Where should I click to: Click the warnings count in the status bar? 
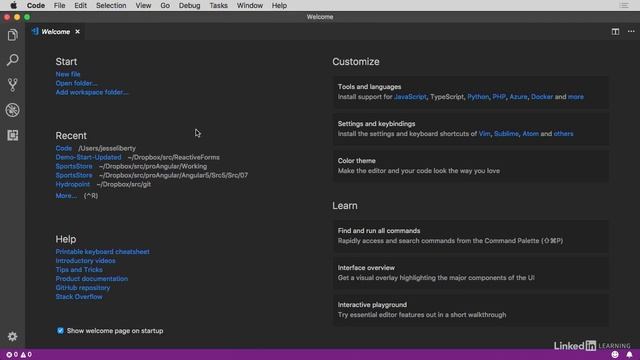coord(26,355)
